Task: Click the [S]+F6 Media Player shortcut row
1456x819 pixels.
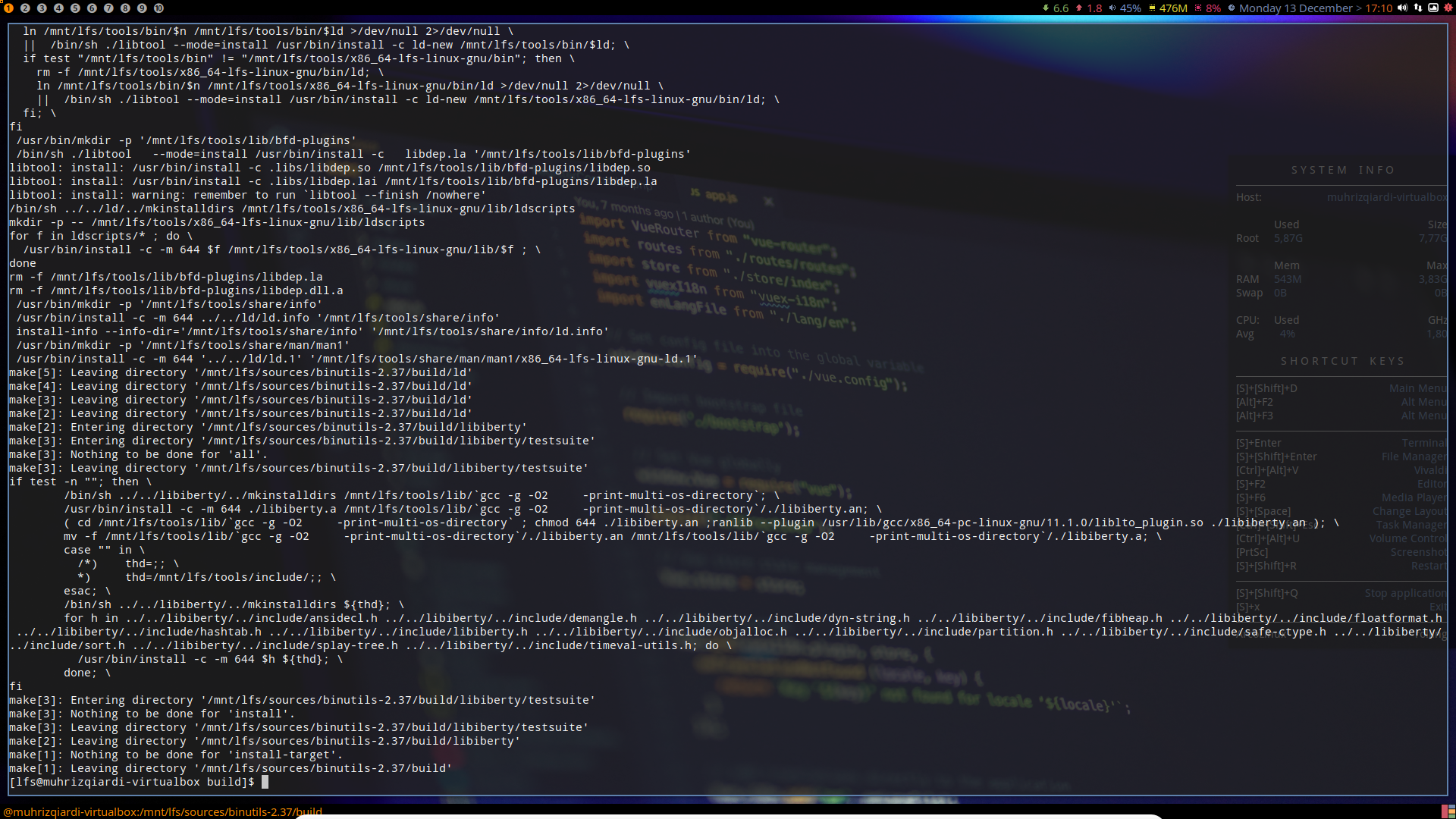Action: tap(1341, 497)
